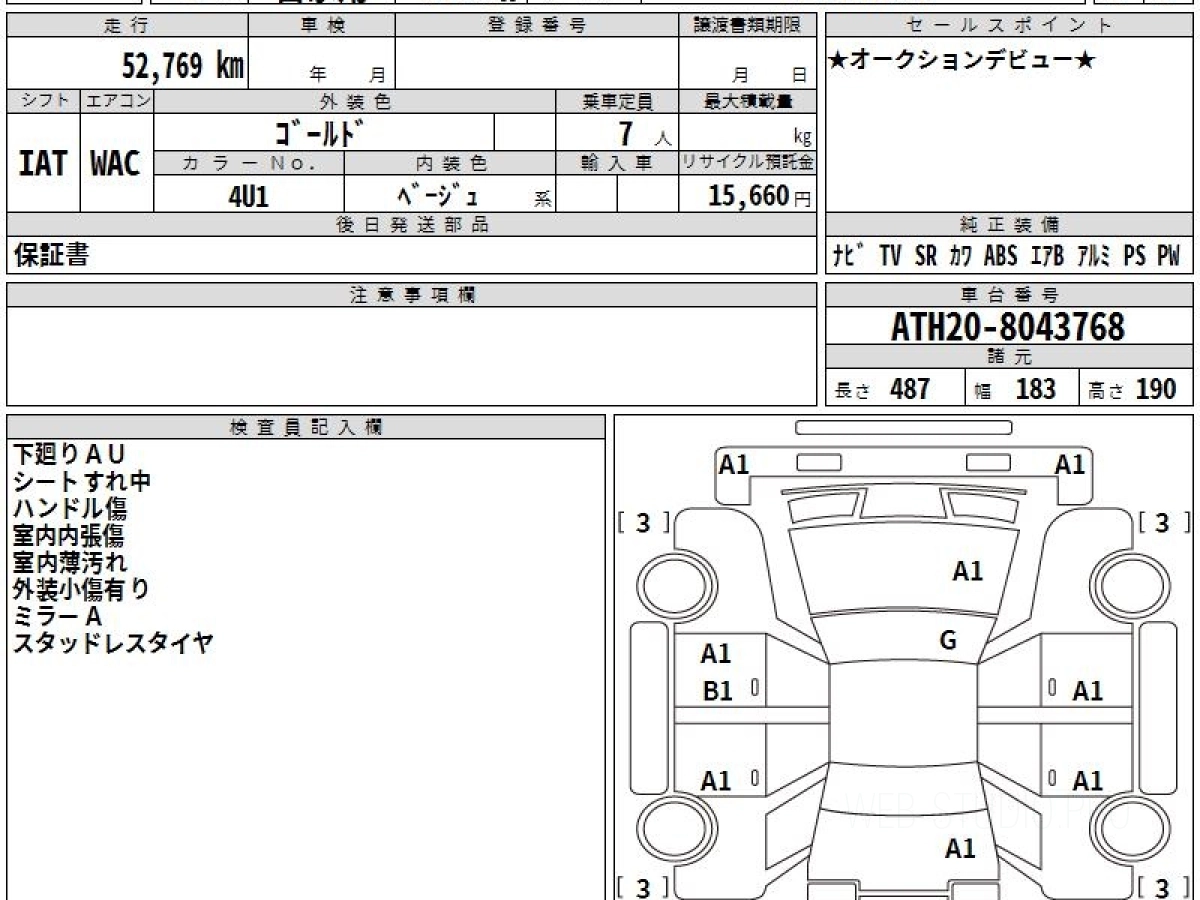Click the シートすれ中 inspector note
The image size is (1200, 900).
pos(81,481)
